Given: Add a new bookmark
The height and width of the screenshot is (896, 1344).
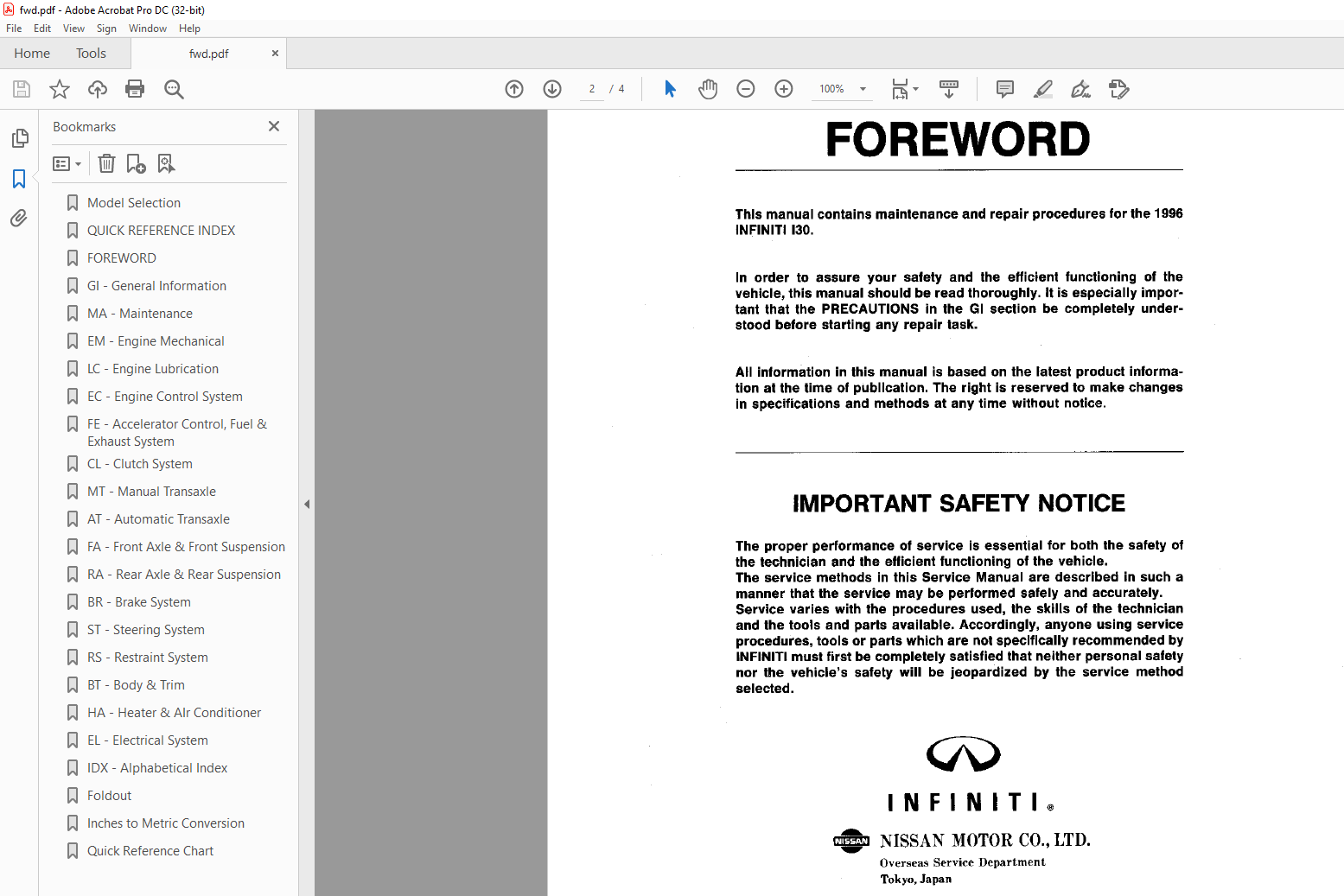Looking at the screenshot, I should pyautogui.click(x=136, y=163).
